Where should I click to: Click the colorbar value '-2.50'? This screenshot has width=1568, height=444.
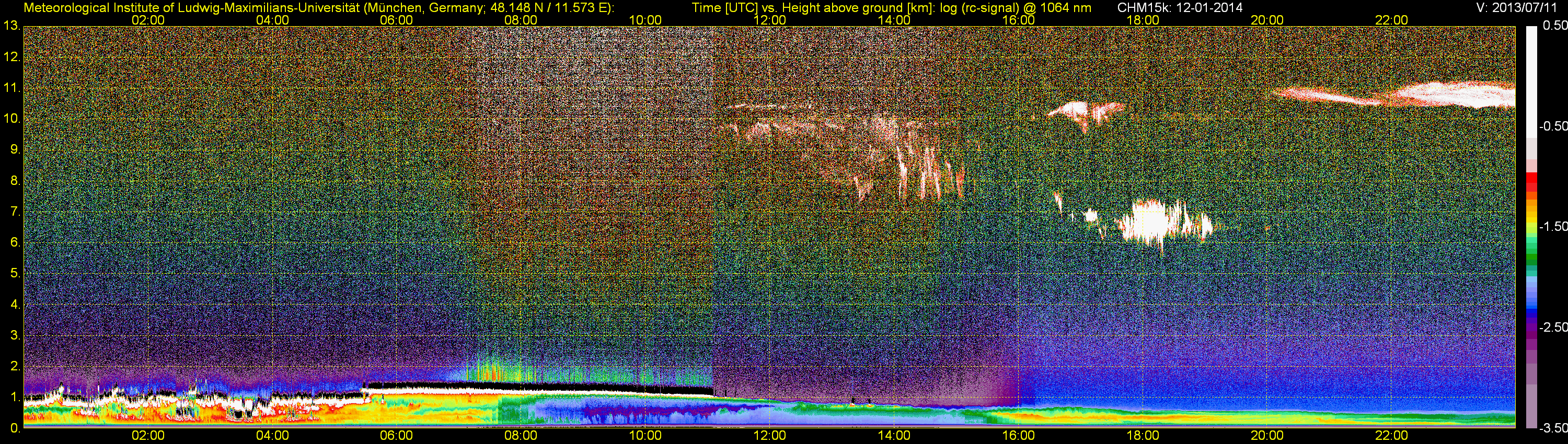pos(1553,327)
